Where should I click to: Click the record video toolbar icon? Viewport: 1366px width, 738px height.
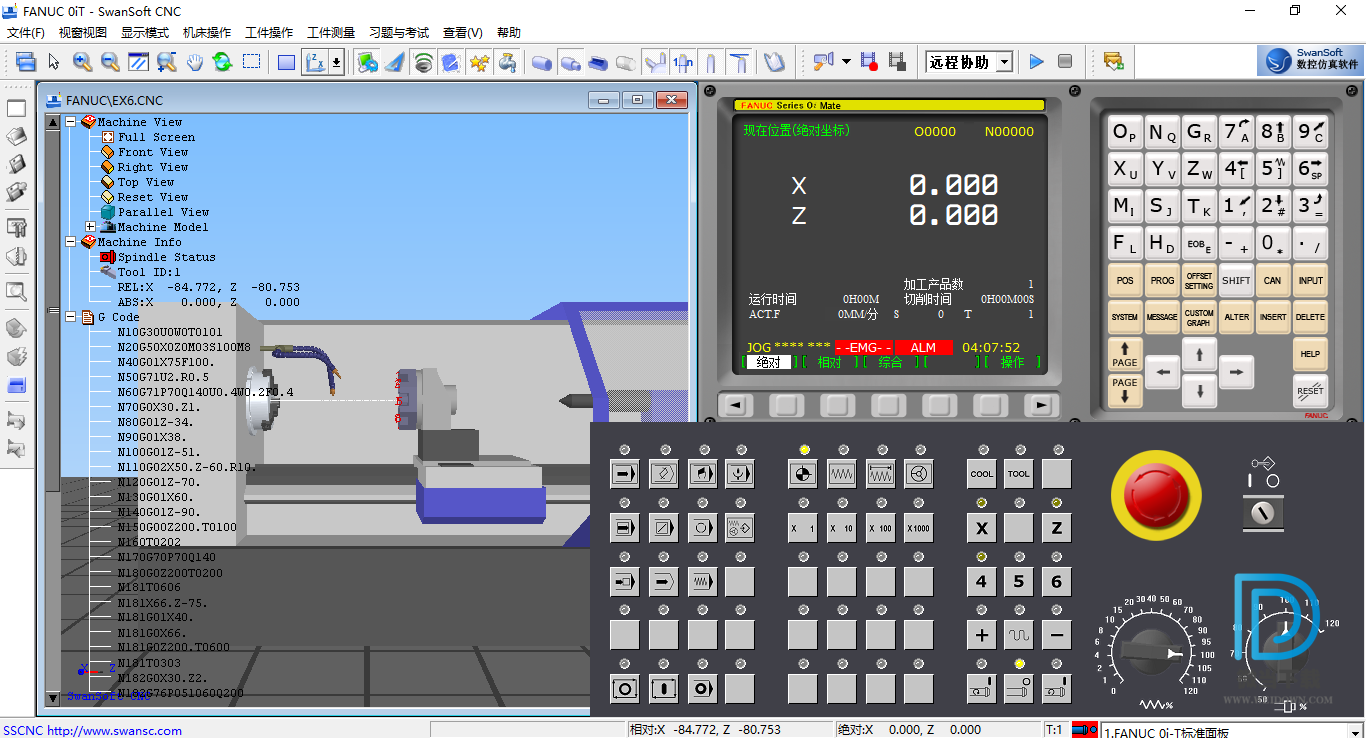click(869, 62)
